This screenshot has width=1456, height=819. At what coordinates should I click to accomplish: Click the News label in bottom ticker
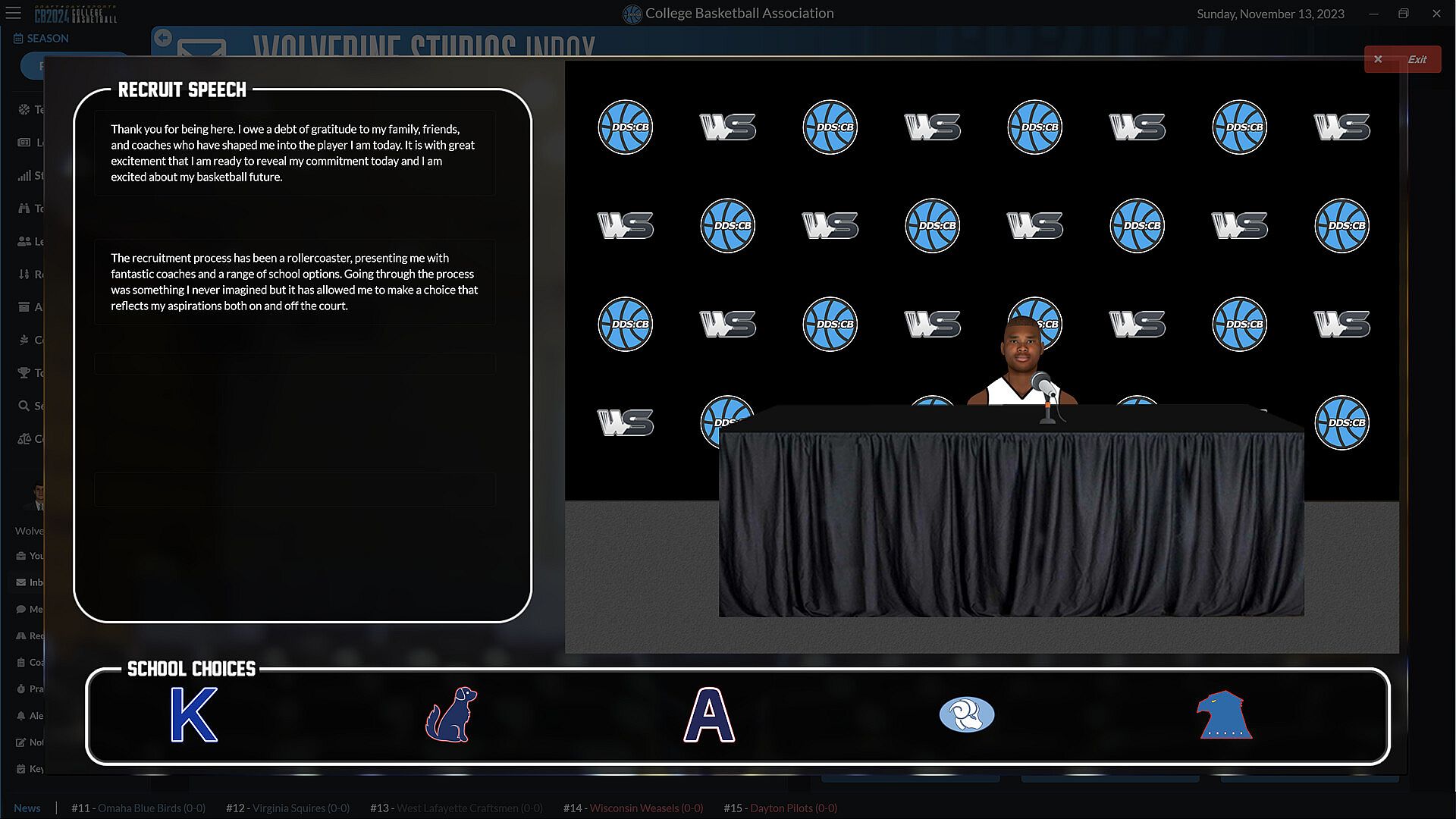pyautogui.click(x=27, y=808)
